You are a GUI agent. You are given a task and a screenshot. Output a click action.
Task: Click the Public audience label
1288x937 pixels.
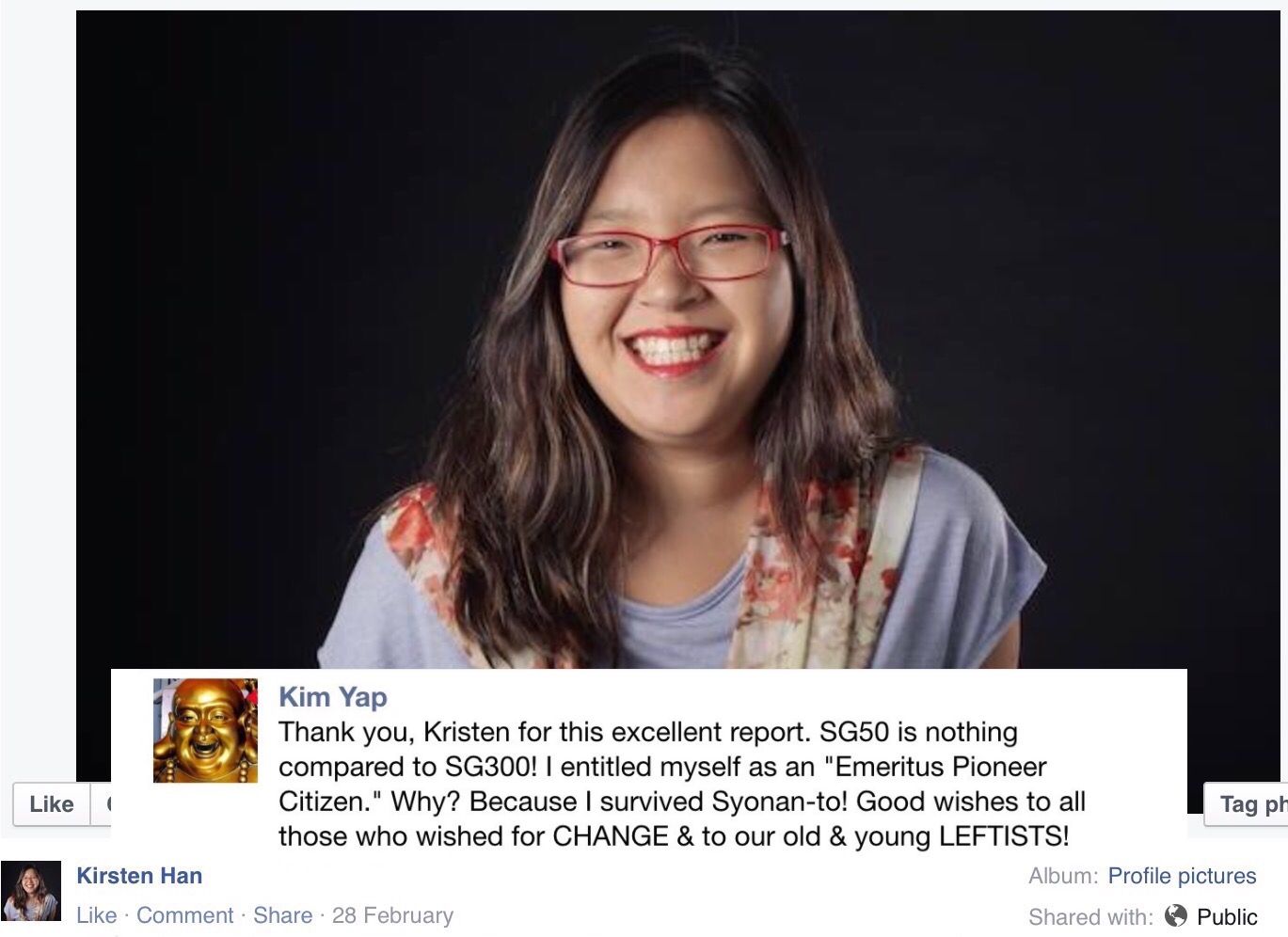(1227, 916)
